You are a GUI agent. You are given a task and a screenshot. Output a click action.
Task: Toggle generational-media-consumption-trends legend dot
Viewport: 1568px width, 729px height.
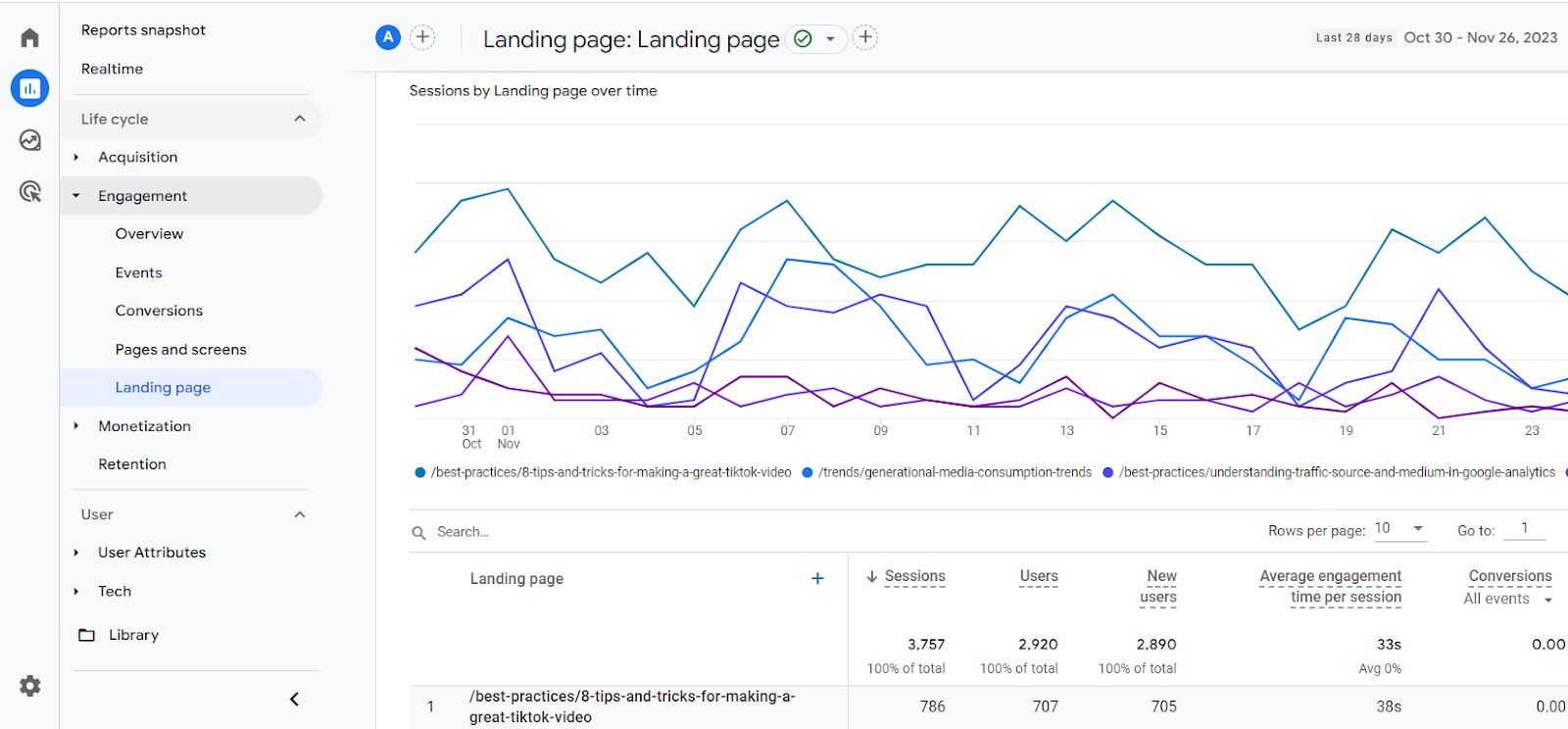(x=808, y=472)
